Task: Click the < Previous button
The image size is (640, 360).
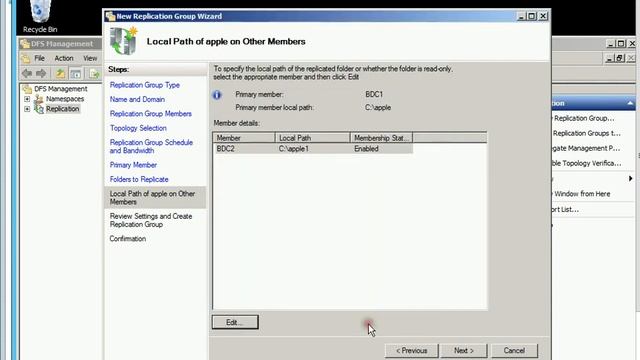Action: pyautogui.click(x=412, y=351)
